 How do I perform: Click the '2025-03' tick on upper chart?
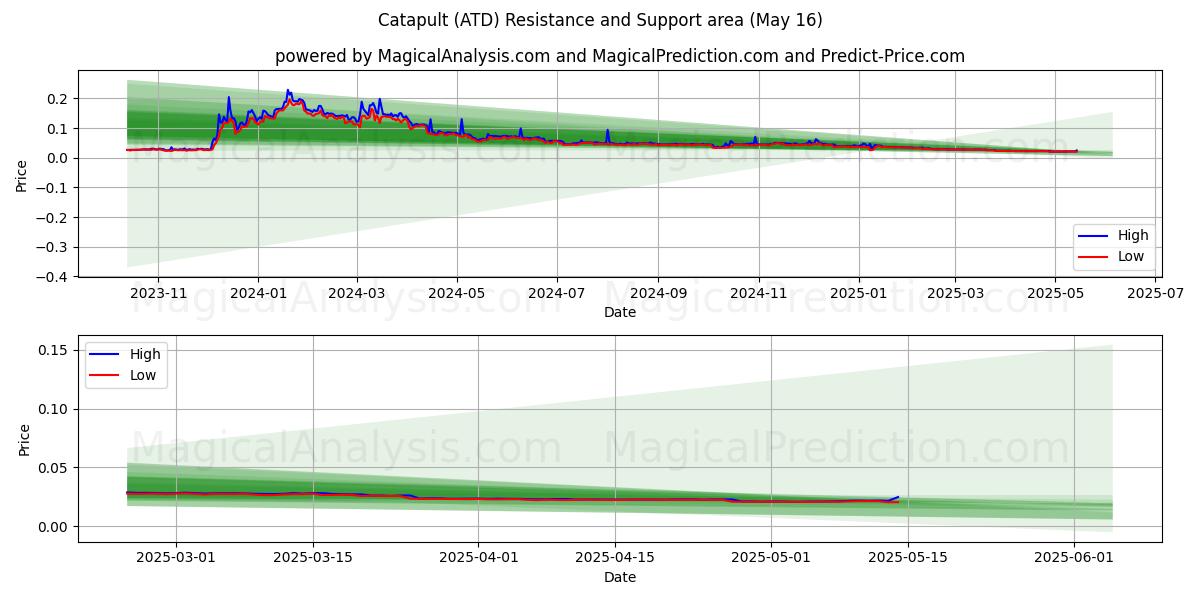point(955,293)
